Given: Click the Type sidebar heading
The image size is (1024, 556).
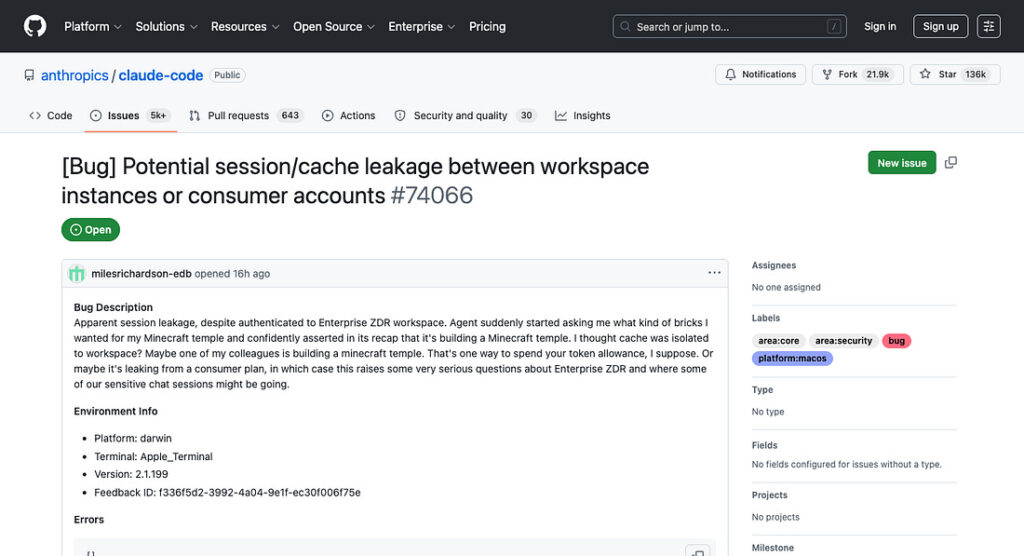Looking at the screenshot, I should [762, 390].
